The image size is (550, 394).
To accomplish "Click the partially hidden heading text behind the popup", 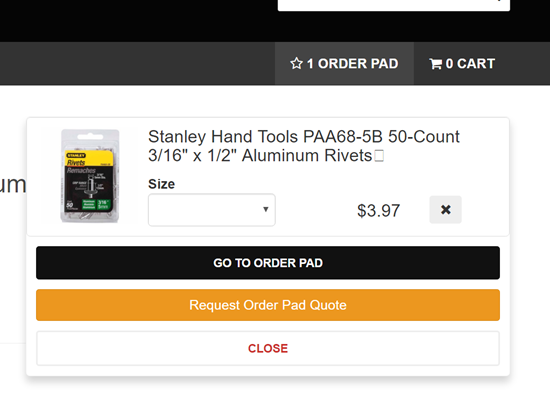I will click(x=13, y=185).
